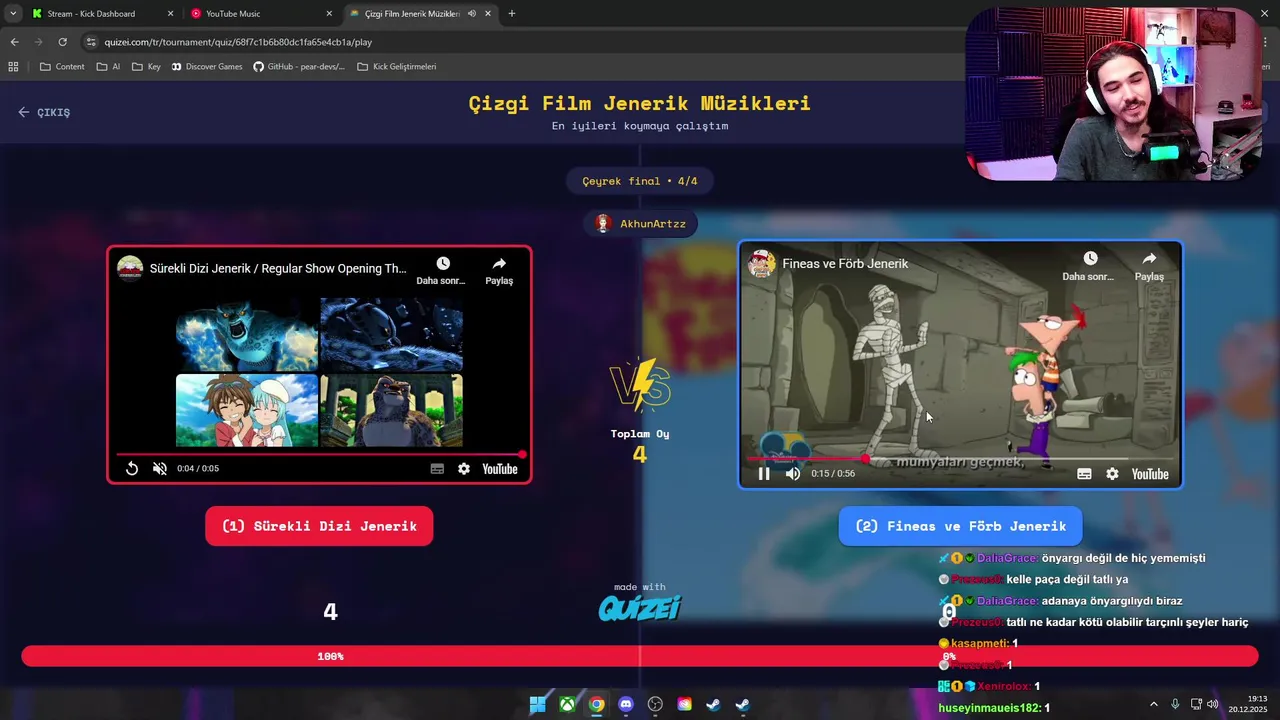
Task: Add Sürekli Dizi video to Watch Later
Action: [x=442, y=270]
